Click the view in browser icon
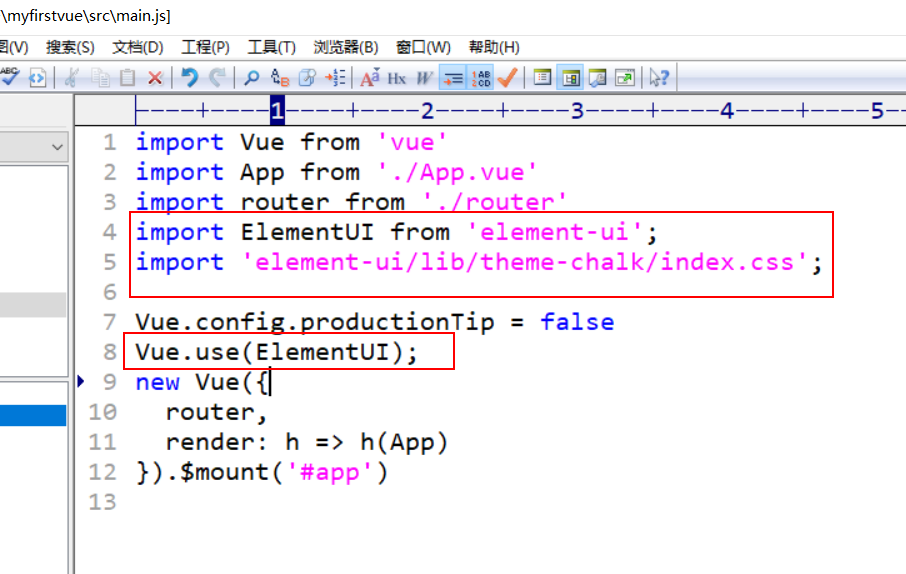This screenshot has height=574, width=906. 38,77
